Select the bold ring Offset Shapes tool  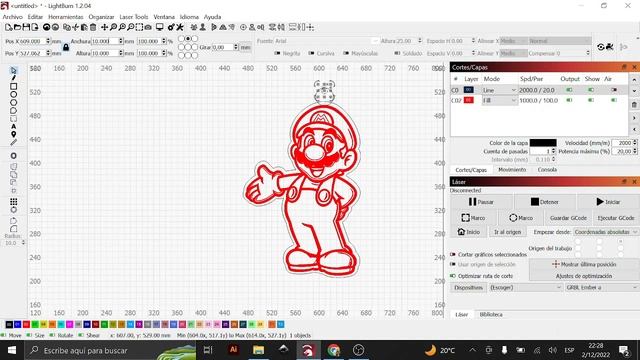click(13, 156)
